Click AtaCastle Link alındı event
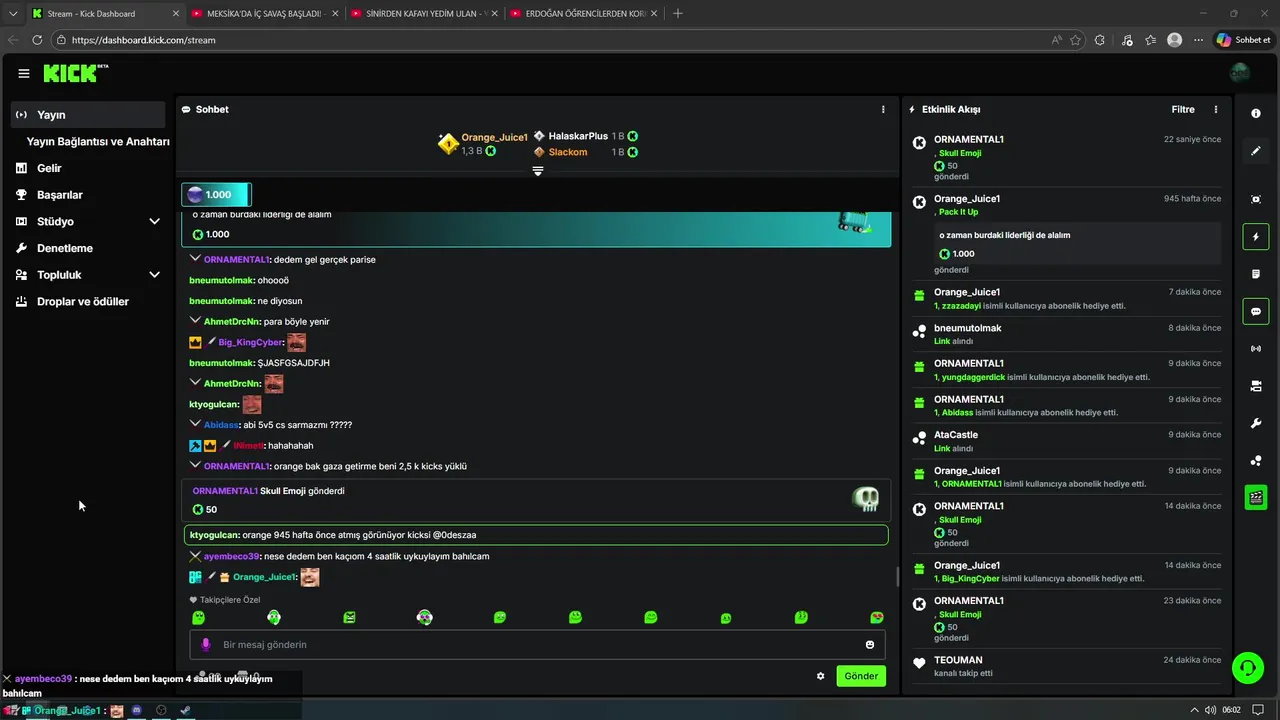The height and width of the screenshot is (720, 1280). pos(1066,441)
